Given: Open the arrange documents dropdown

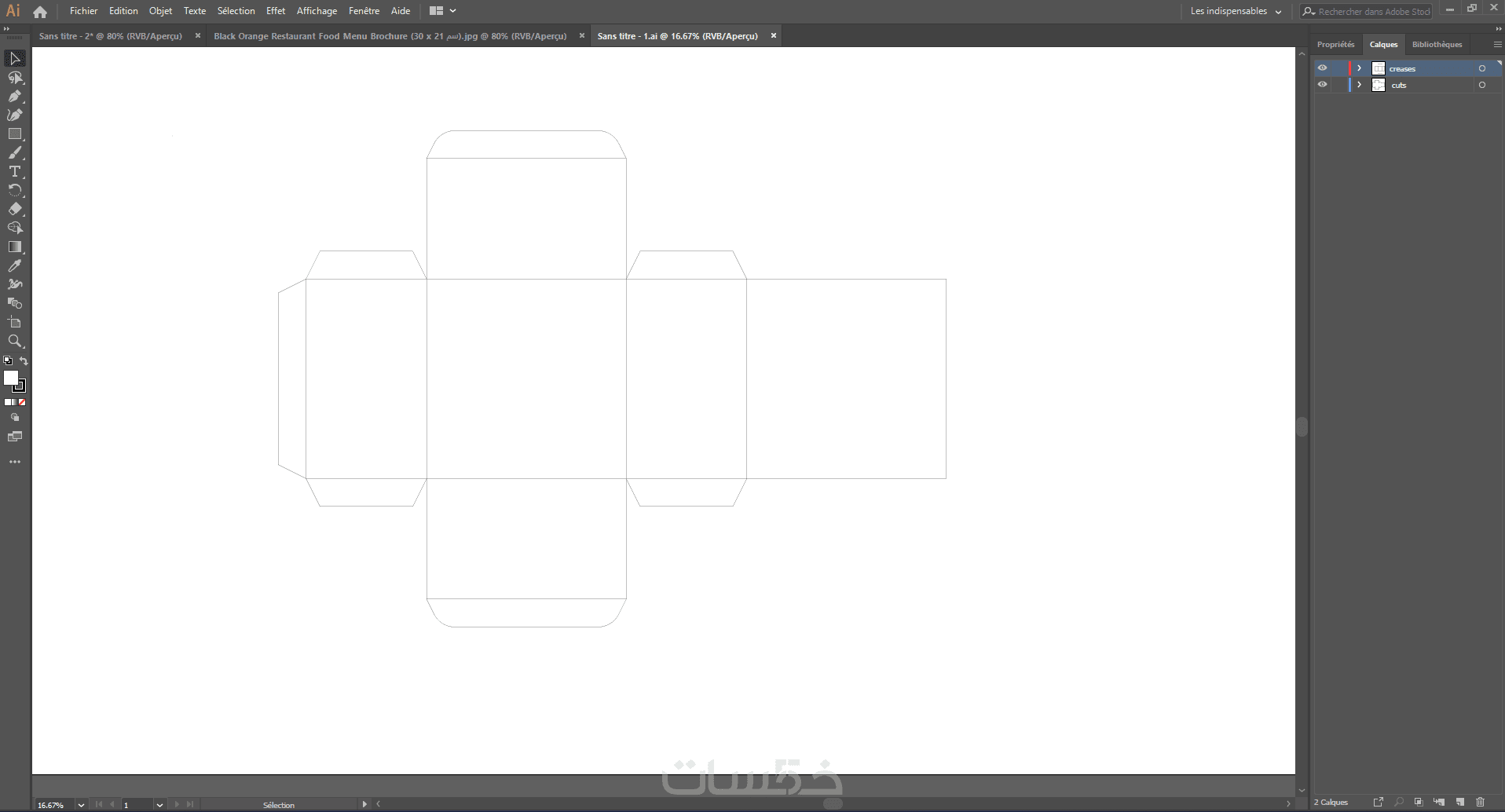Looking at the screenshot, I should tap(443, 11).
